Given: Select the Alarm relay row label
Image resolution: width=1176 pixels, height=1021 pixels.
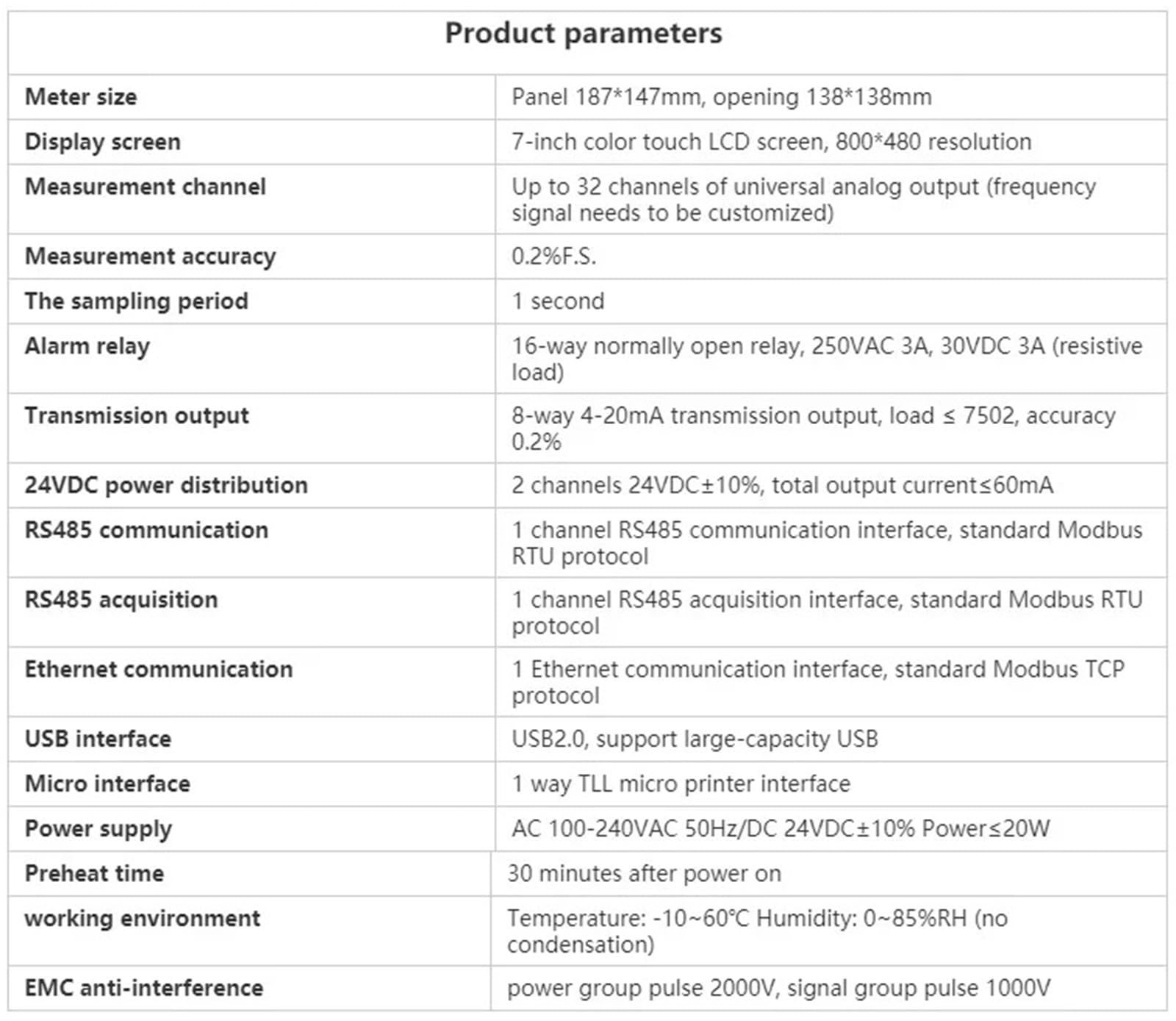Looking at the screenshot, I should point(87,346).
